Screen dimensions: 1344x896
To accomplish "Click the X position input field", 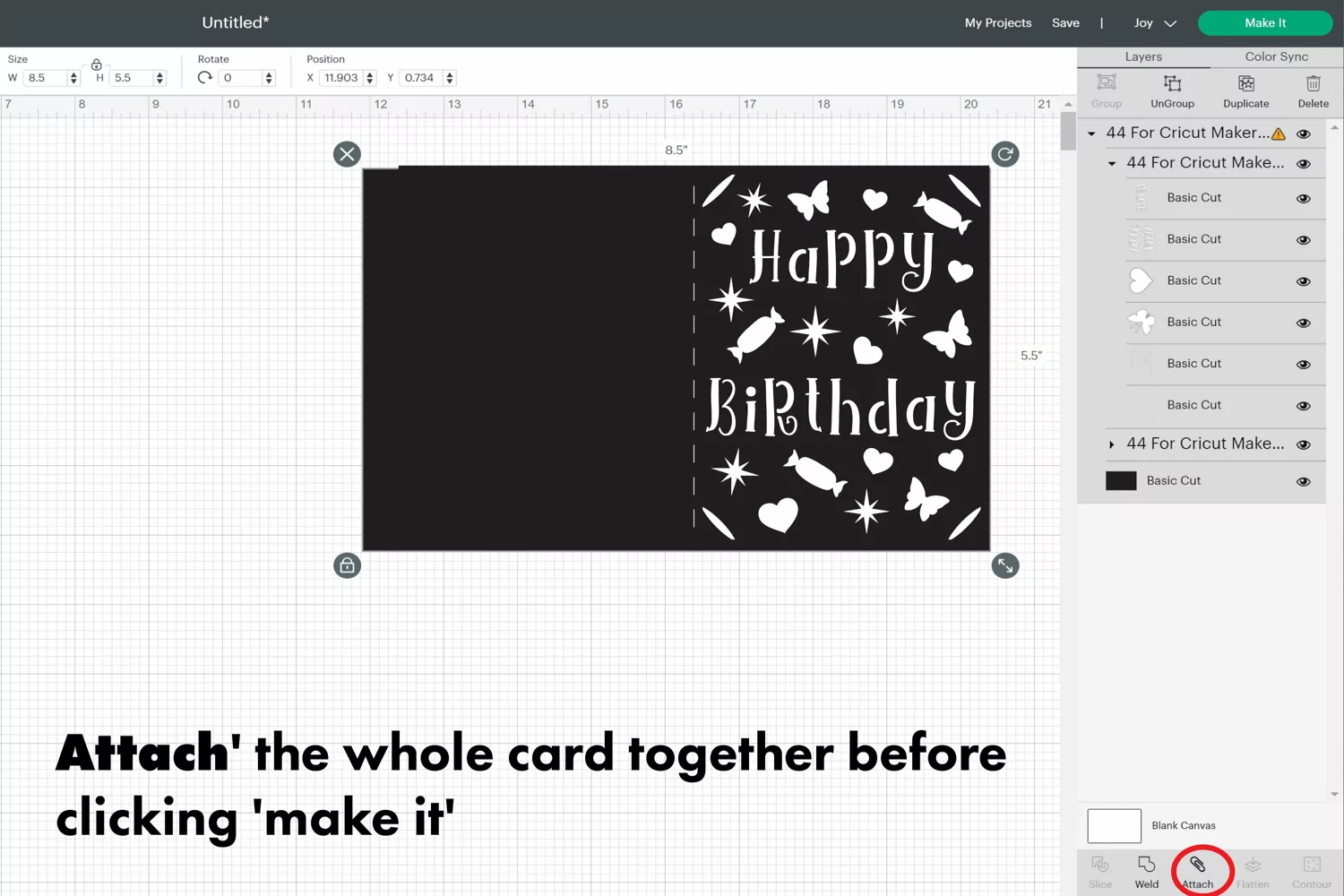I will pyautogui.click(x=341, y=78).
